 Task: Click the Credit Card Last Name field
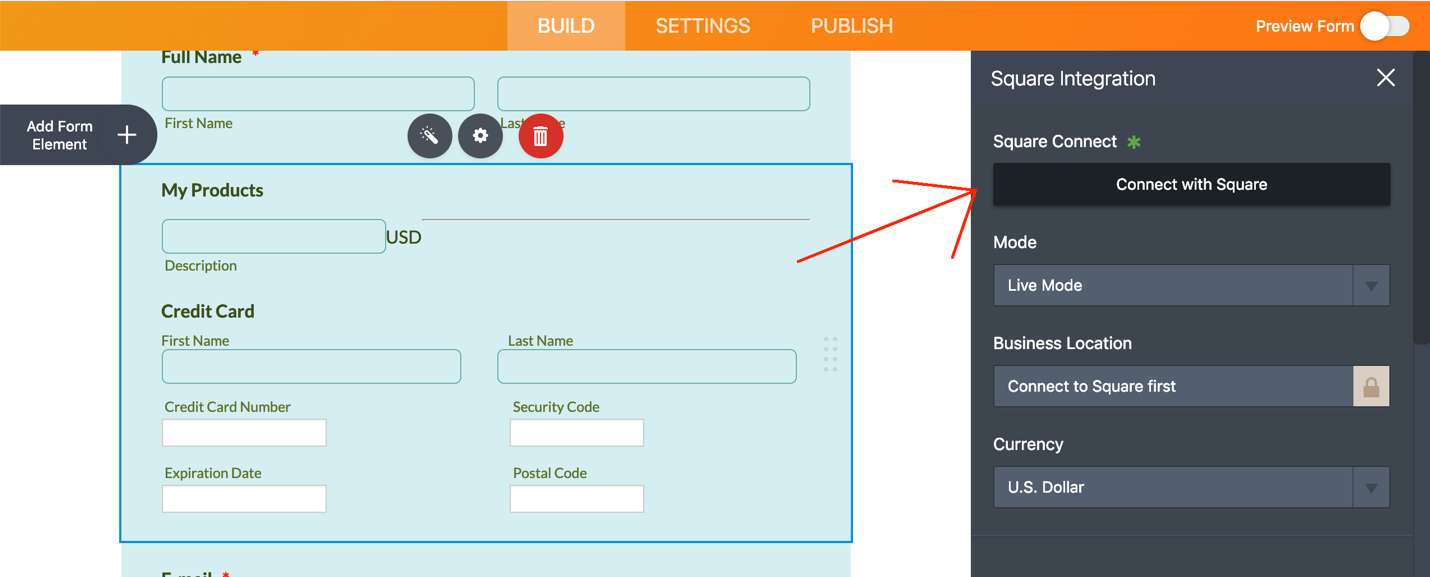(x=647, y=366)
